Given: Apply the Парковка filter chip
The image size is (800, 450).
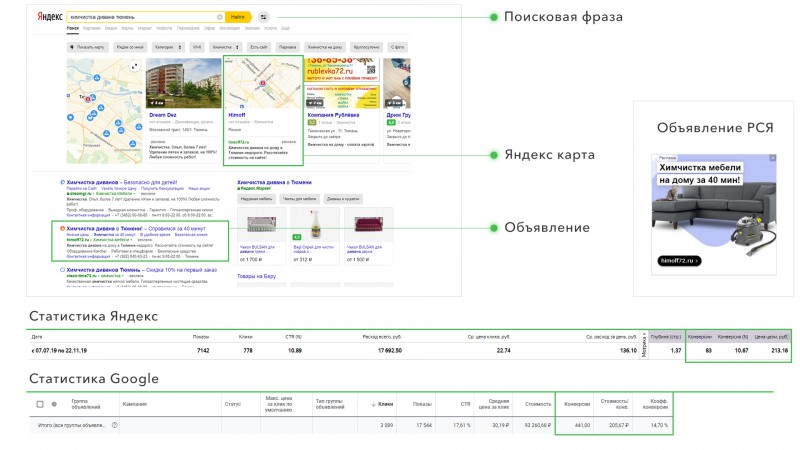Looking at the screenshot, I should [287, 47].
